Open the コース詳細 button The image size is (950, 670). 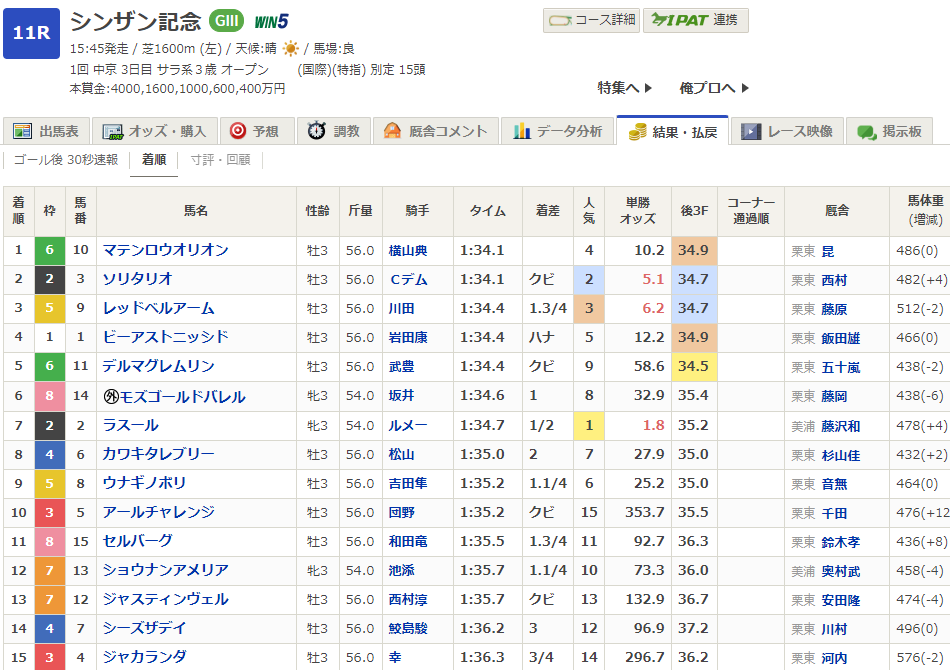(x=591, y=20)
